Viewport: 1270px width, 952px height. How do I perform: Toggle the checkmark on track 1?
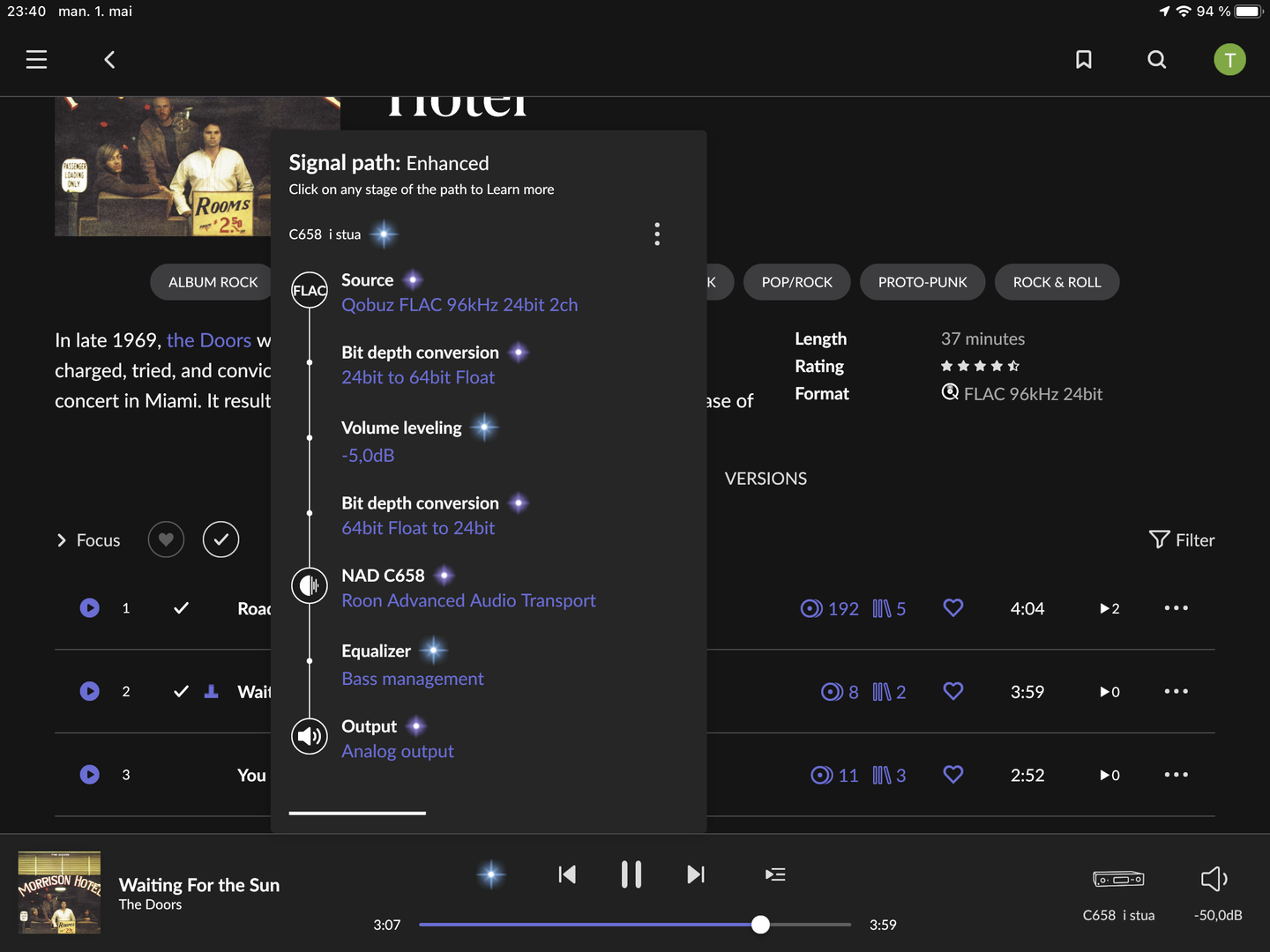tap(181, 608)
